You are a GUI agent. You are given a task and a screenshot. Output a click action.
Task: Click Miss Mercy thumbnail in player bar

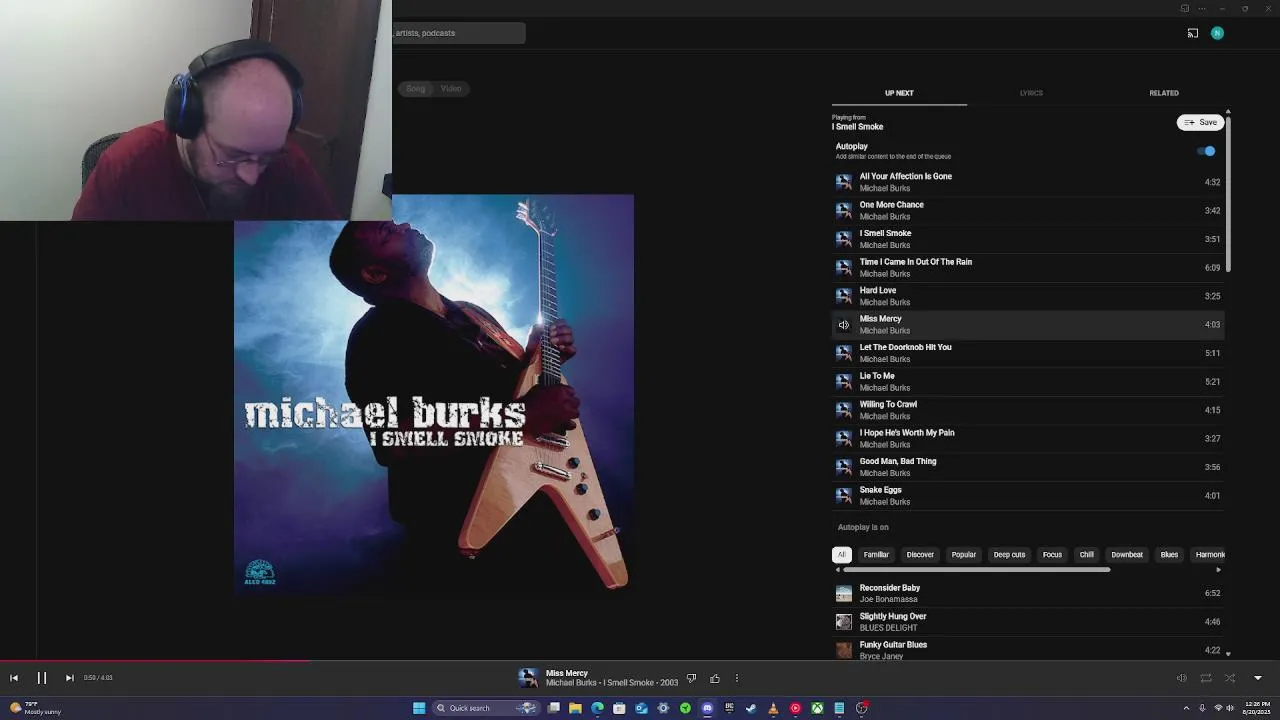point(528,678)
